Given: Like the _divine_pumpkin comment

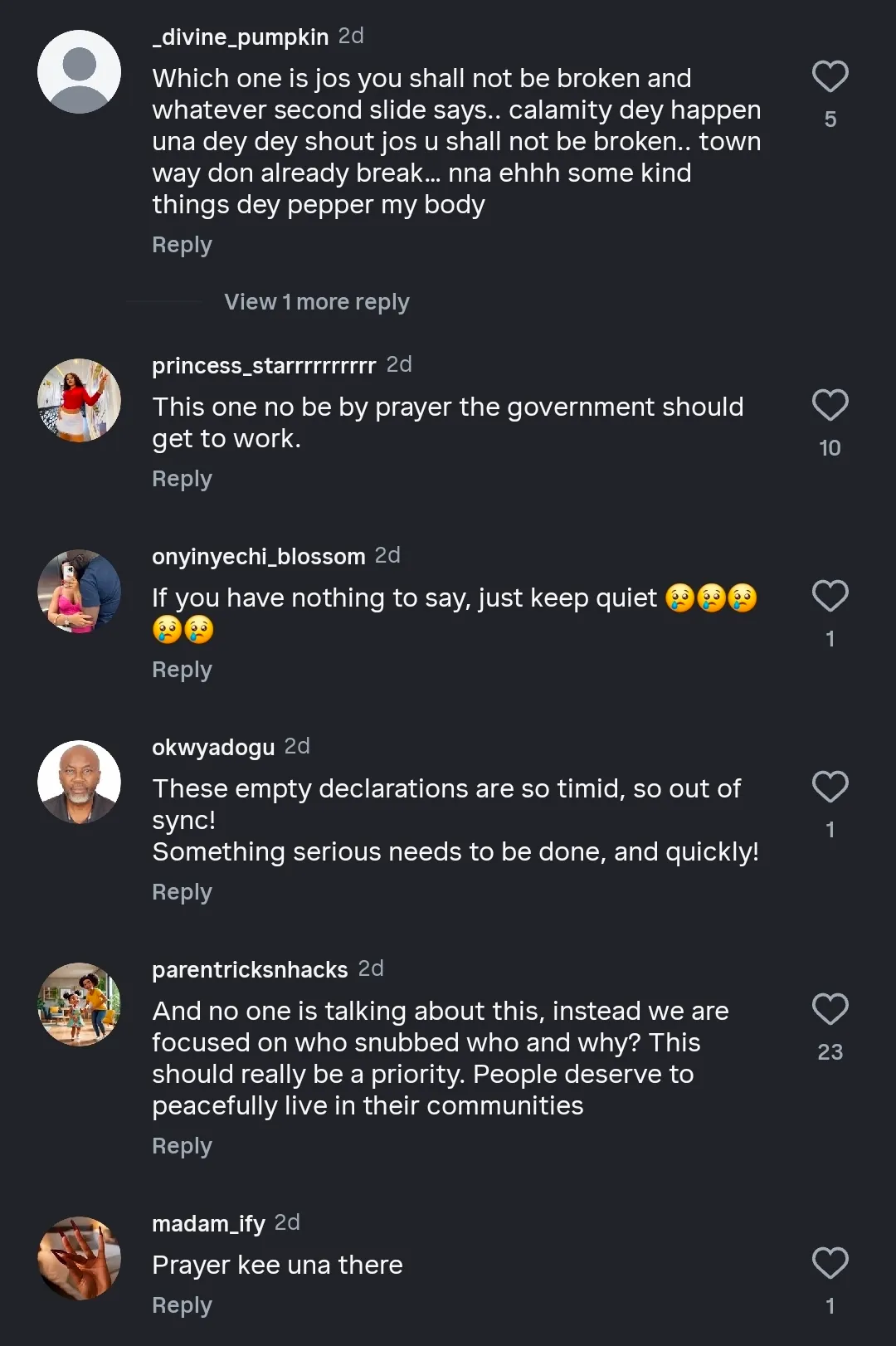Looking at the screenshot, I should point(830,77).
